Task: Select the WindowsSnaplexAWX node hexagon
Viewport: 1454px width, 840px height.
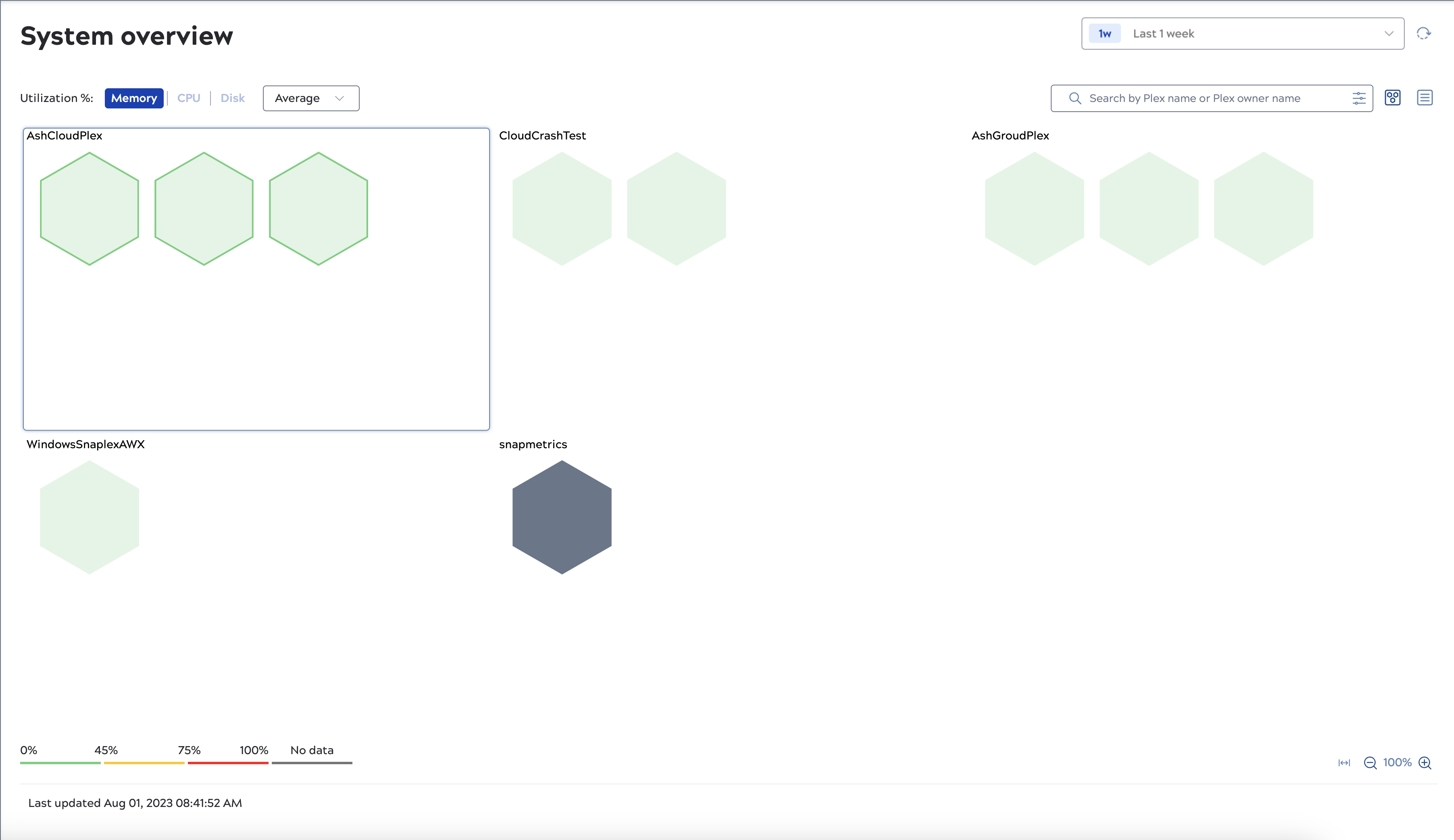Action: tap(90, 517)
